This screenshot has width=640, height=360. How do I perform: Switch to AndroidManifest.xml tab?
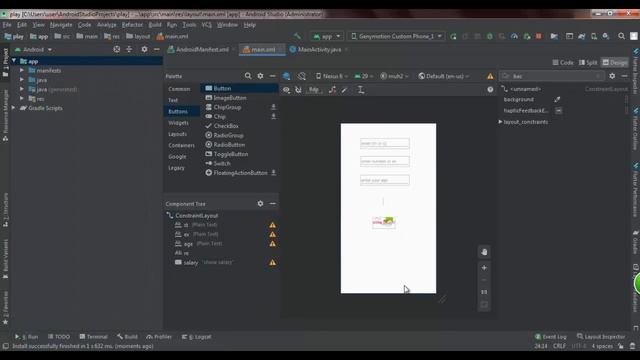click(202, 49)
